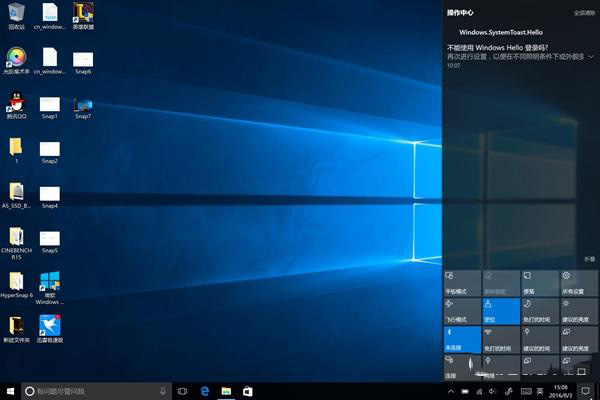Image resolution: width=600 pixels, height=400 pixels.
Task: Select the Snap5 image file
Action: (50, 242)
